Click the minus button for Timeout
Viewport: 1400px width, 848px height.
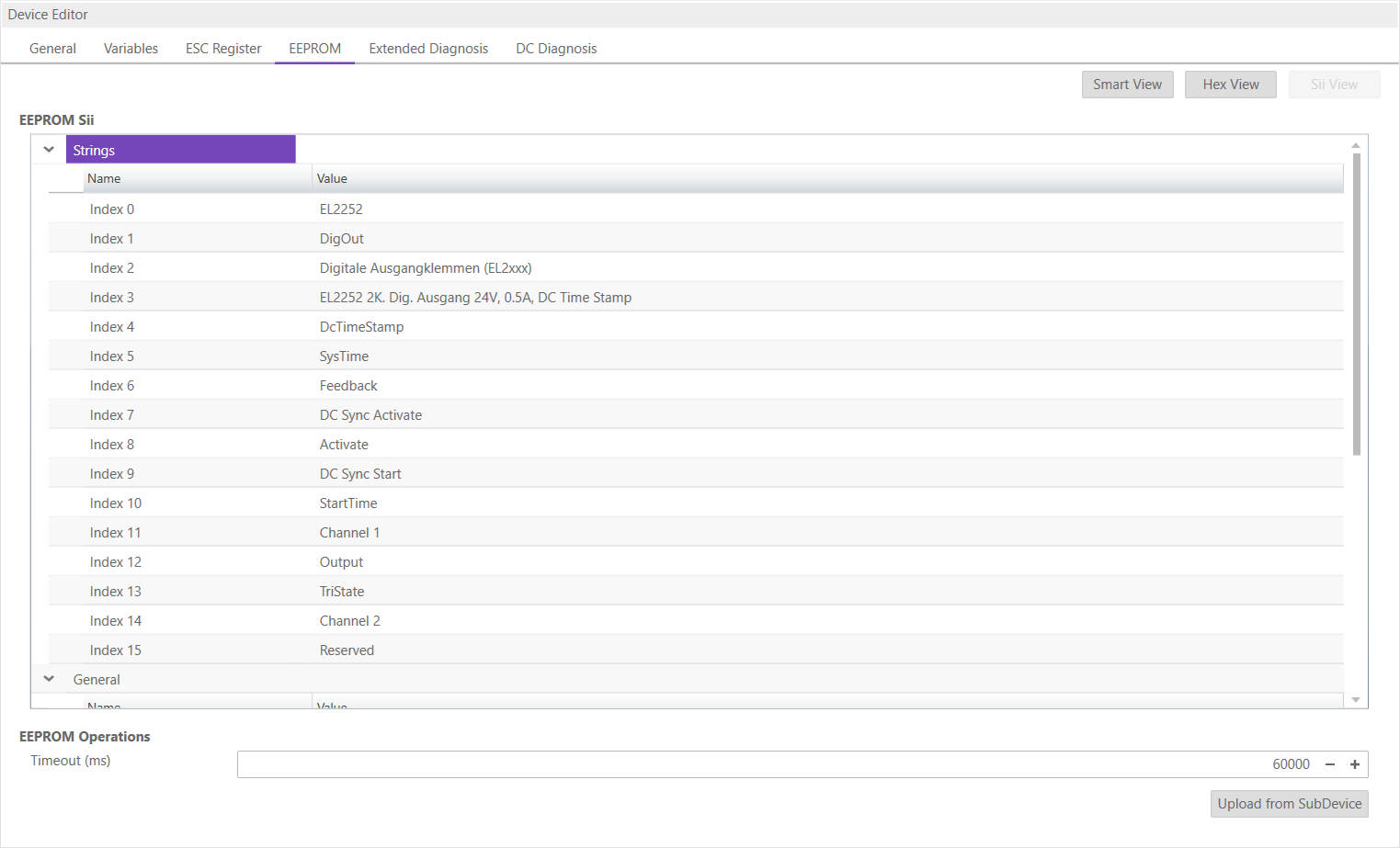pos(1329,764)
